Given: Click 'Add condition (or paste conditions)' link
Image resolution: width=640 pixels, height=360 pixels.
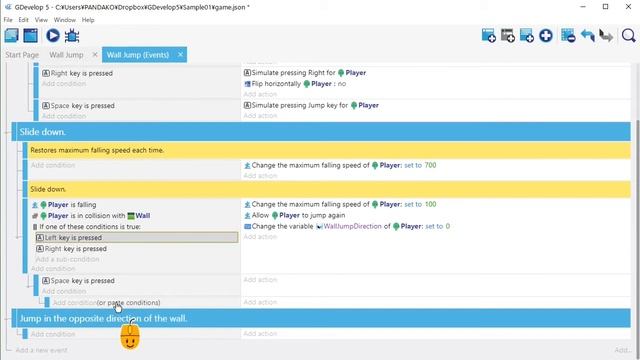Looking at the screenshot, I should point(106,302).
